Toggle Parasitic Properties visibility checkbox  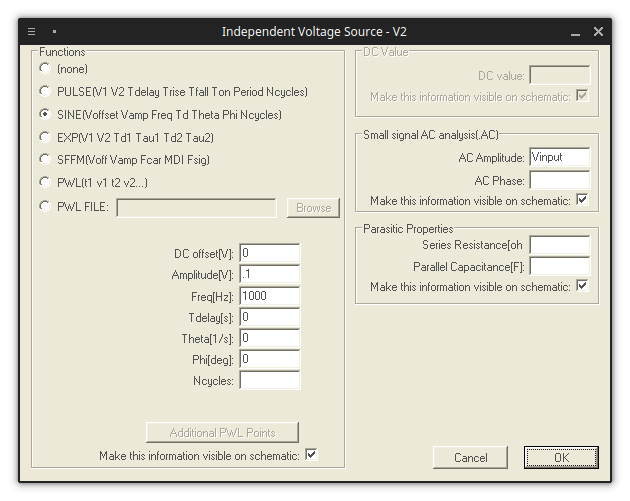coord(582,286)
